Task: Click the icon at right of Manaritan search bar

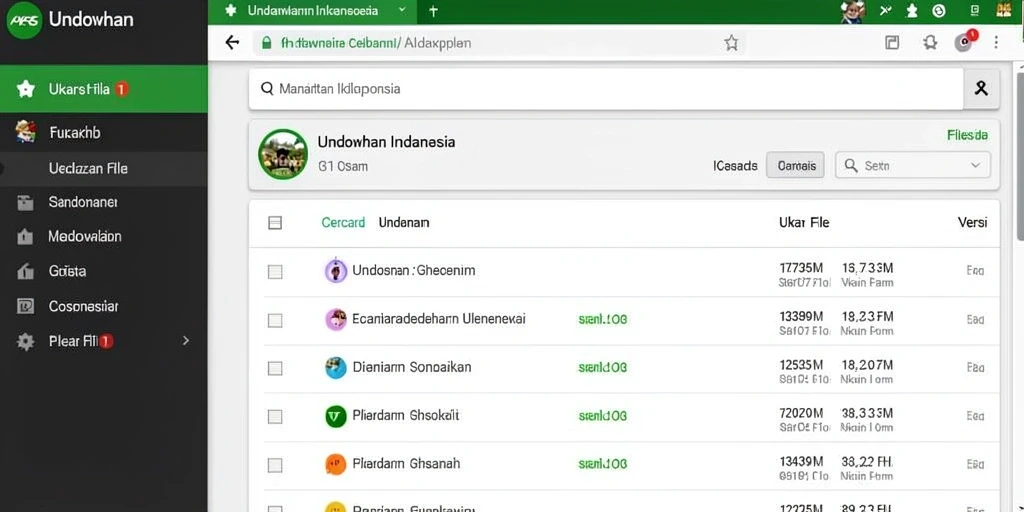Action: pos(981,89)
